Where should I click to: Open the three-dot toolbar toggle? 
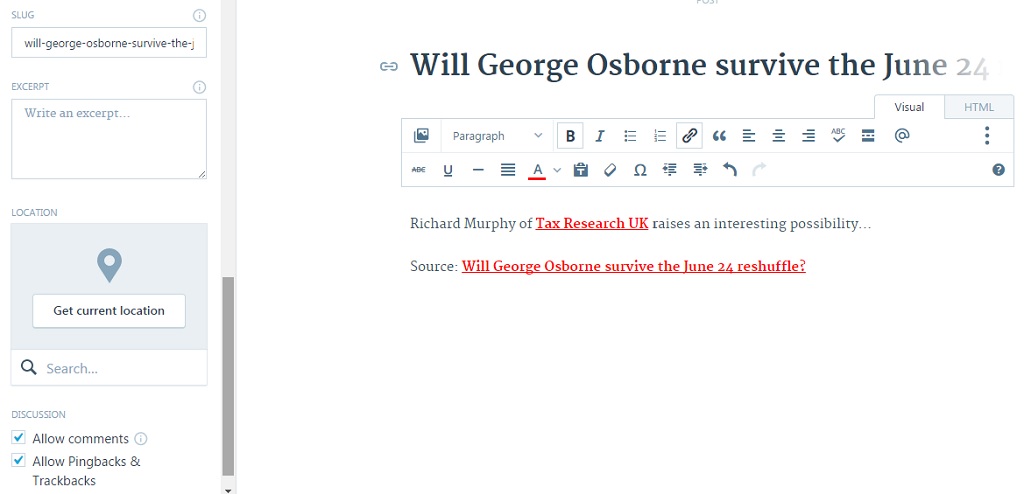coord(987,136)
